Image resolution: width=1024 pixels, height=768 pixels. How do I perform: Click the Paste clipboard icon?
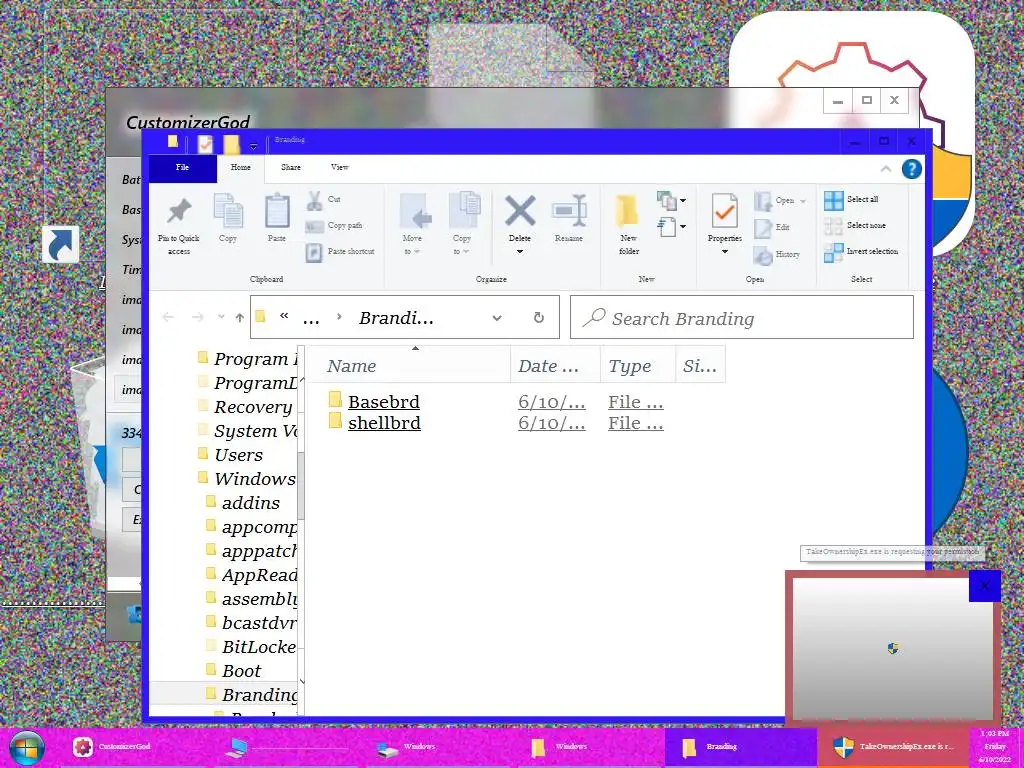point(277,211)
